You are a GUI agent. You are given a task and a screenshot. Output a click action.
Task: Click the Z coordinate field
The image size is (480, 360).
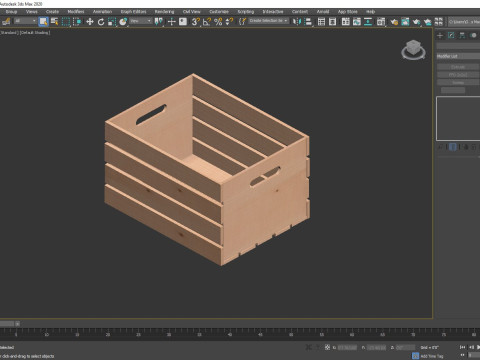pyautogui.click(x=406, y=348)
